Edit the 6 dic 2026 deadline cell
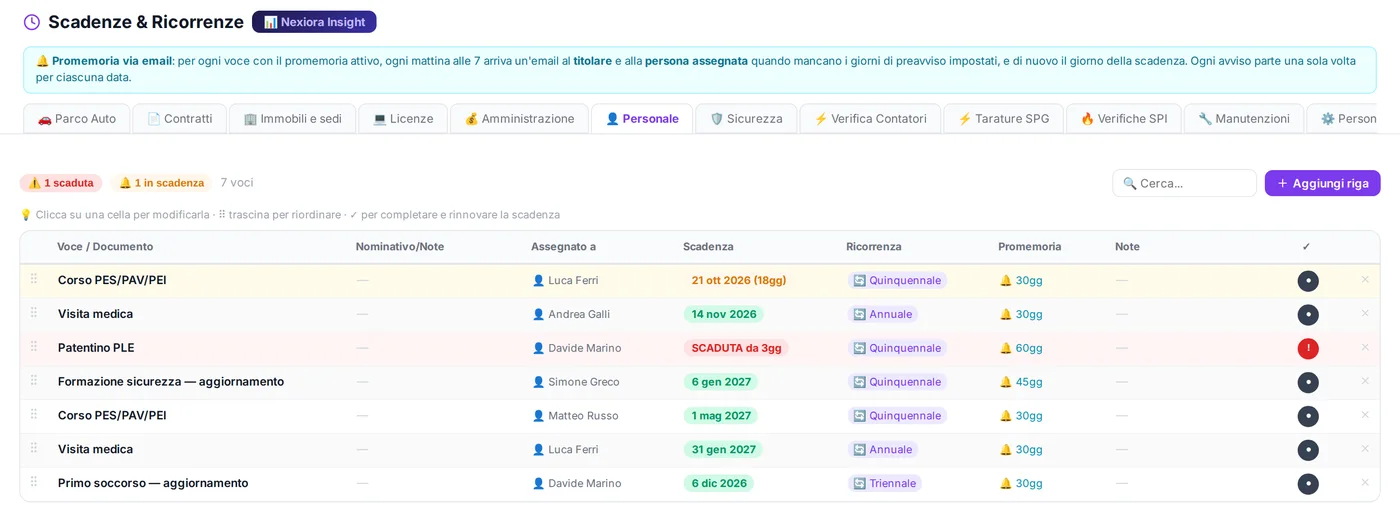The height and width of the screenshot is (517, 1400). [x=719, y=483]
